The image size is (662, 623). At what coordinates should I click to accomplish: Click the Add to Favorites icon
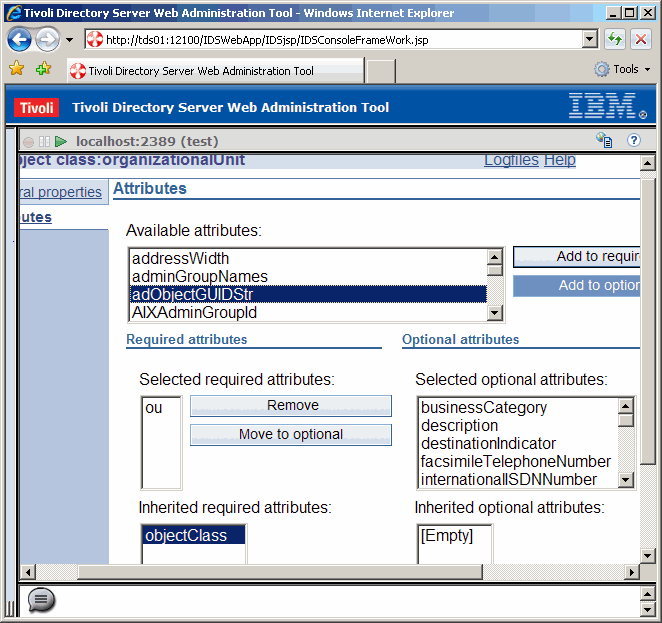click(x=43, y=69)
